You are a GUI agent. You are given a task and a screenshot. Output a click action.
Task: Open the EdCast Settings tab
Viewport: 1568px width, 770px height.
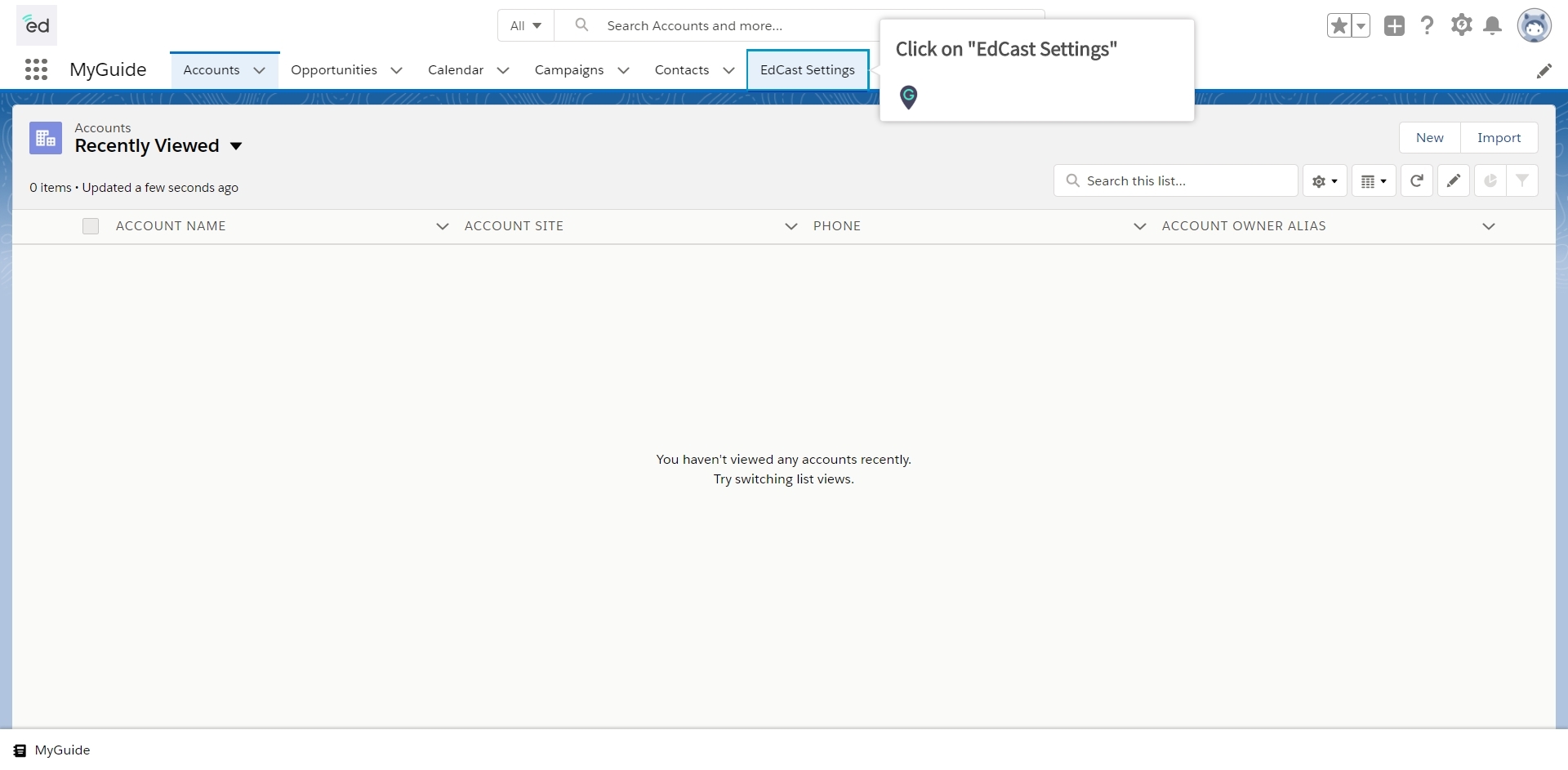[808, 70]
